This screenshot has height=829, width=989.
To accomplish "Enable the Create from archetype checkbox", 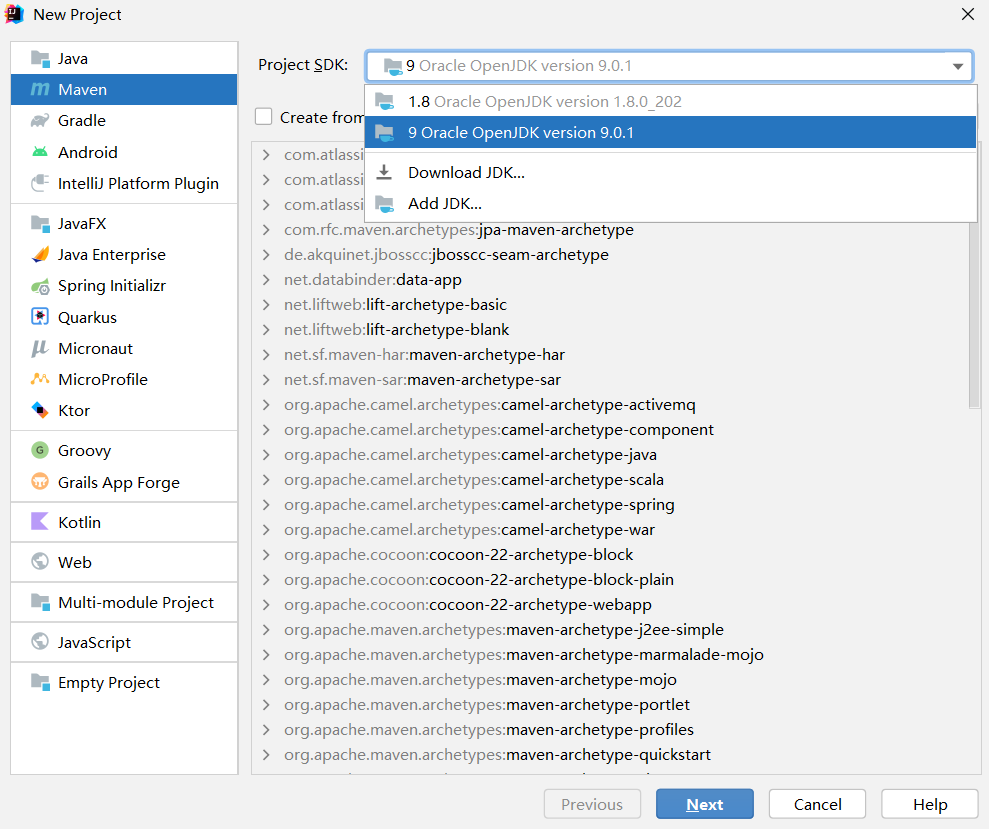I will [x=264, y=117].
